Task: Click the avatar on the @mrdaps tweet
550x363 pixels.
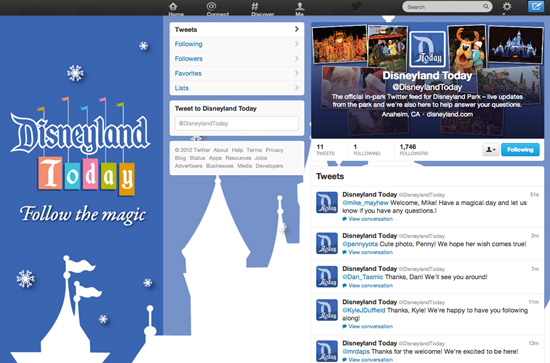Action: click(x=327, y=351)
